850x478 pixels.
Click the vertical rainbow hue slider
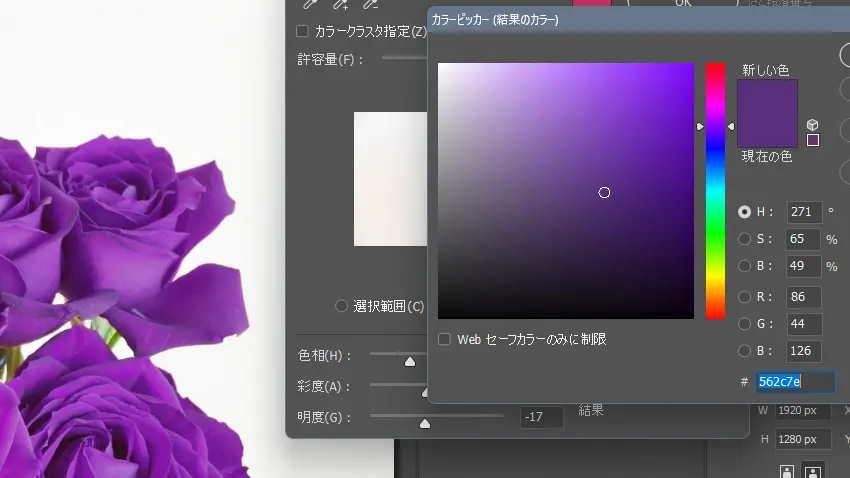coord(715,190)
